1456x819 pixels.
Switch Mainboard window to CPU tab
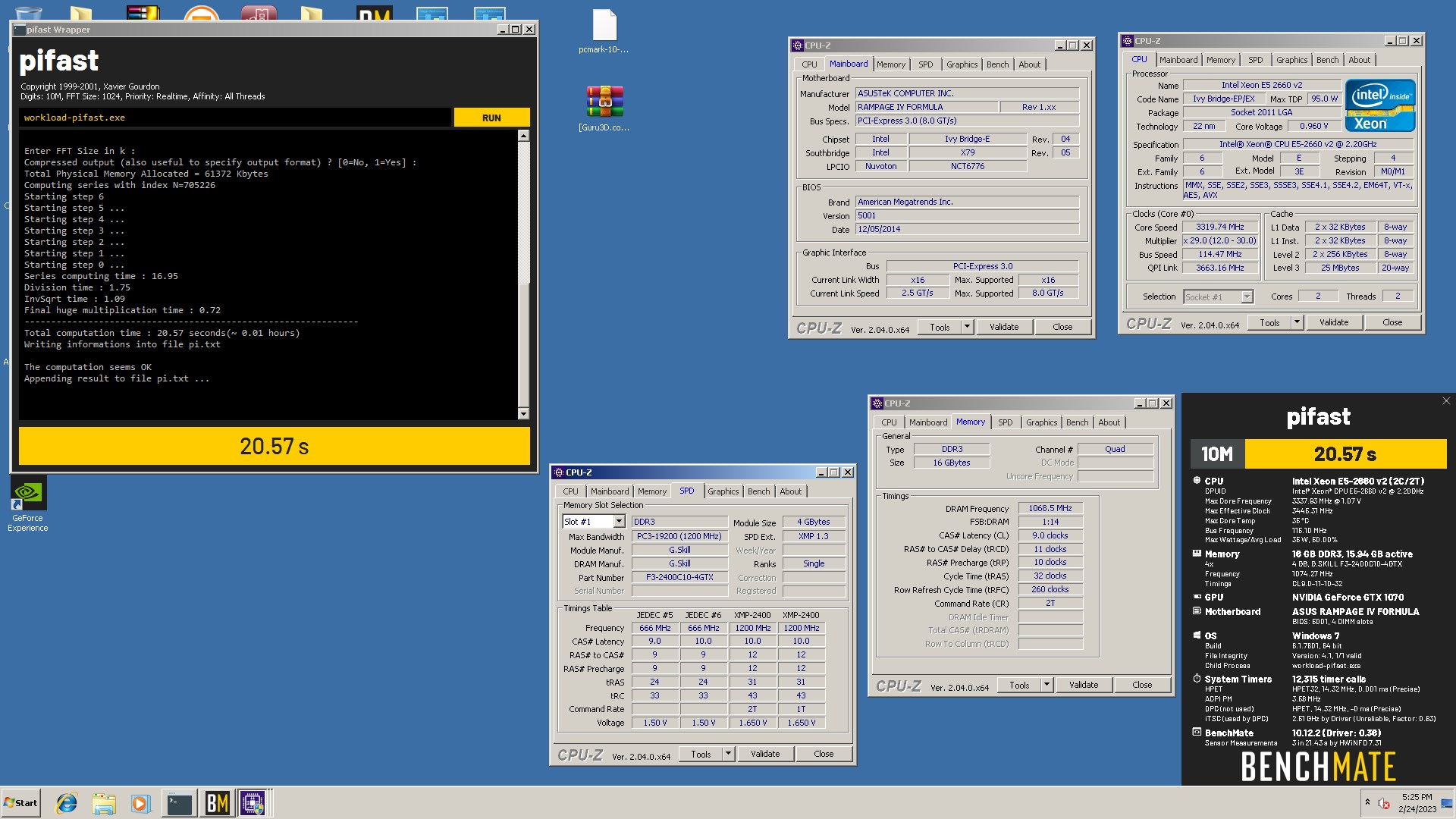[809, 64]
